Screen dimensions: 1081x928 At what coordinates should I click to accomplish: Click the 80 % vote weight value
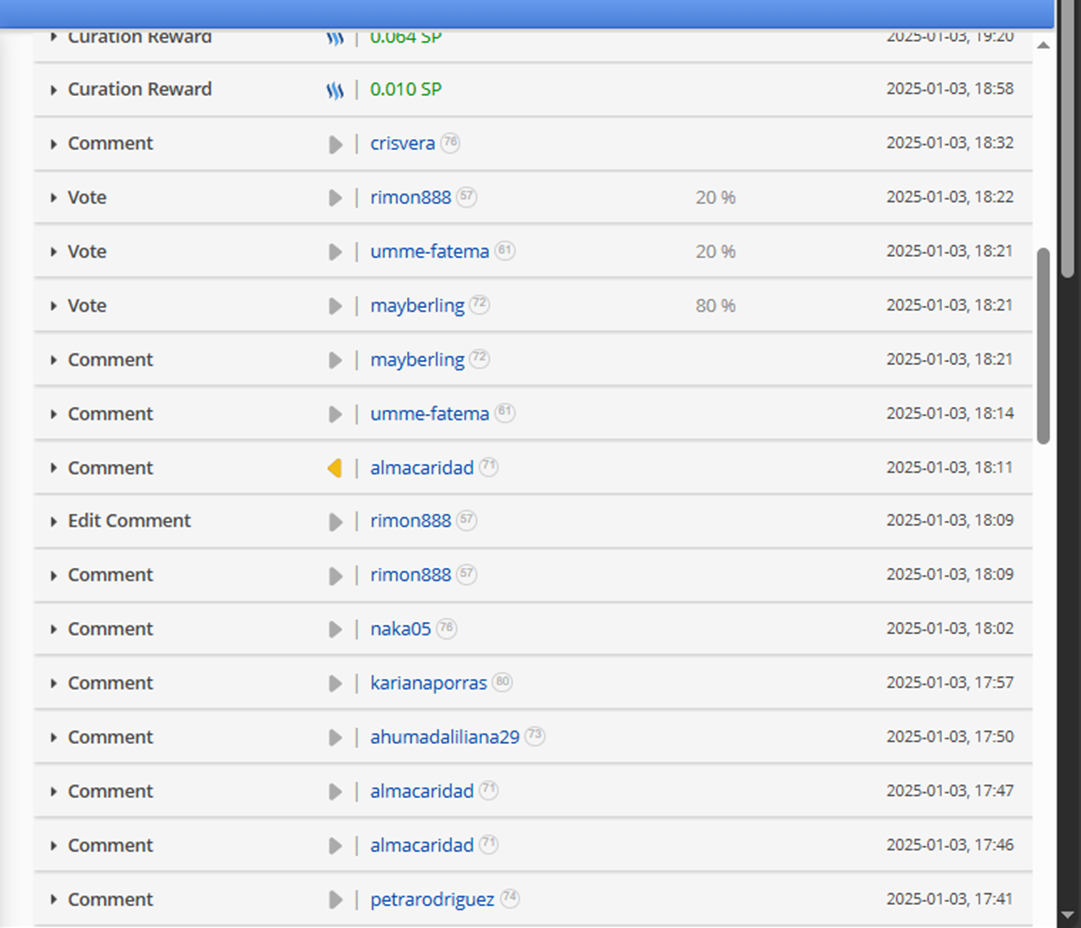click(716, 306)
